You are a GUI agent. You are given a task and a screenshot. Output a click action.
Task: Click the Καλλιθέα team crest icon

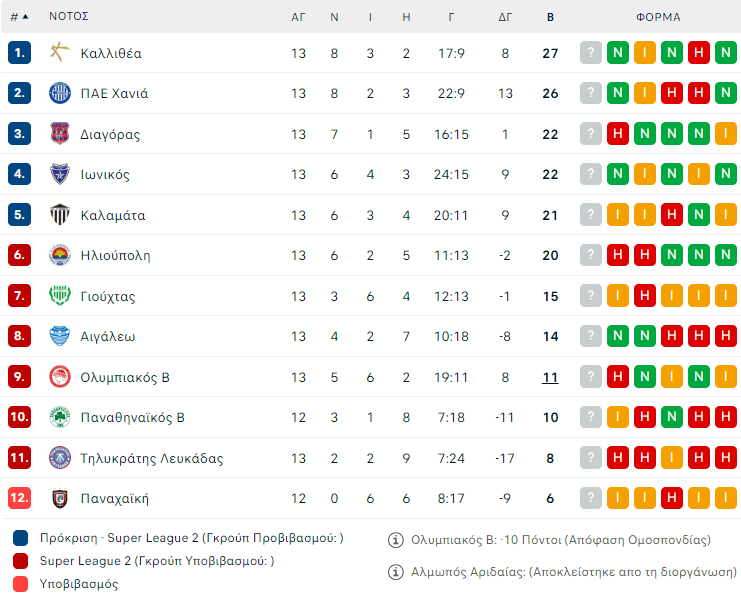pyautogui.click(x=60, y=53)
